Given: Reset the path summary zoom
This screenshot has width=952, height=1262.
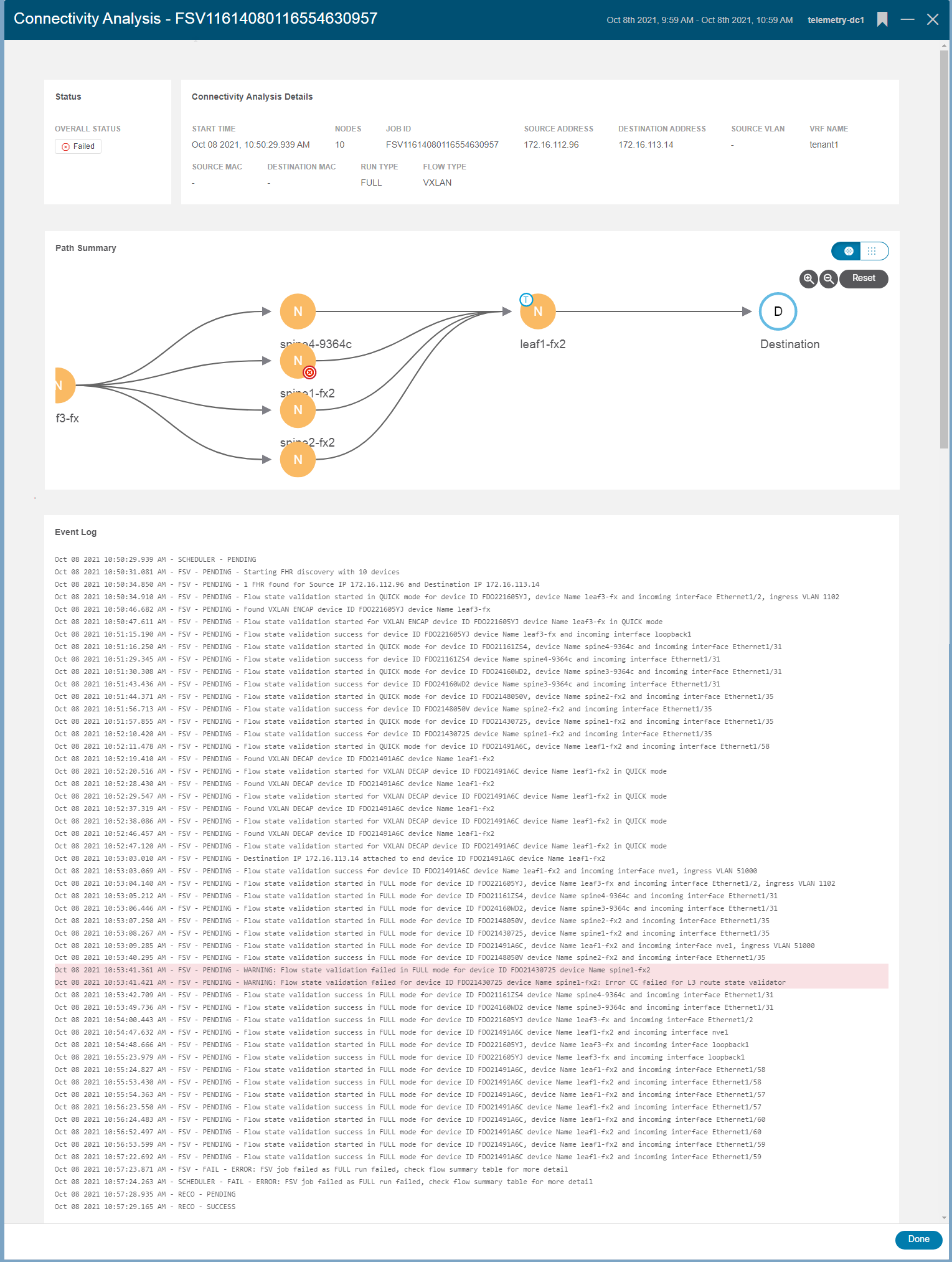Looking at the screenshot, I should 863,278.
